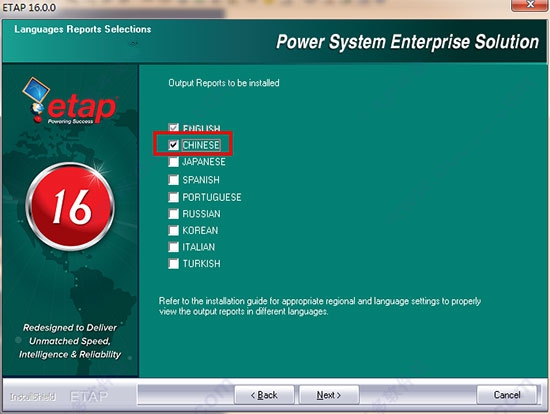Enable KOREAN output reports checkbox

point(173,230)
